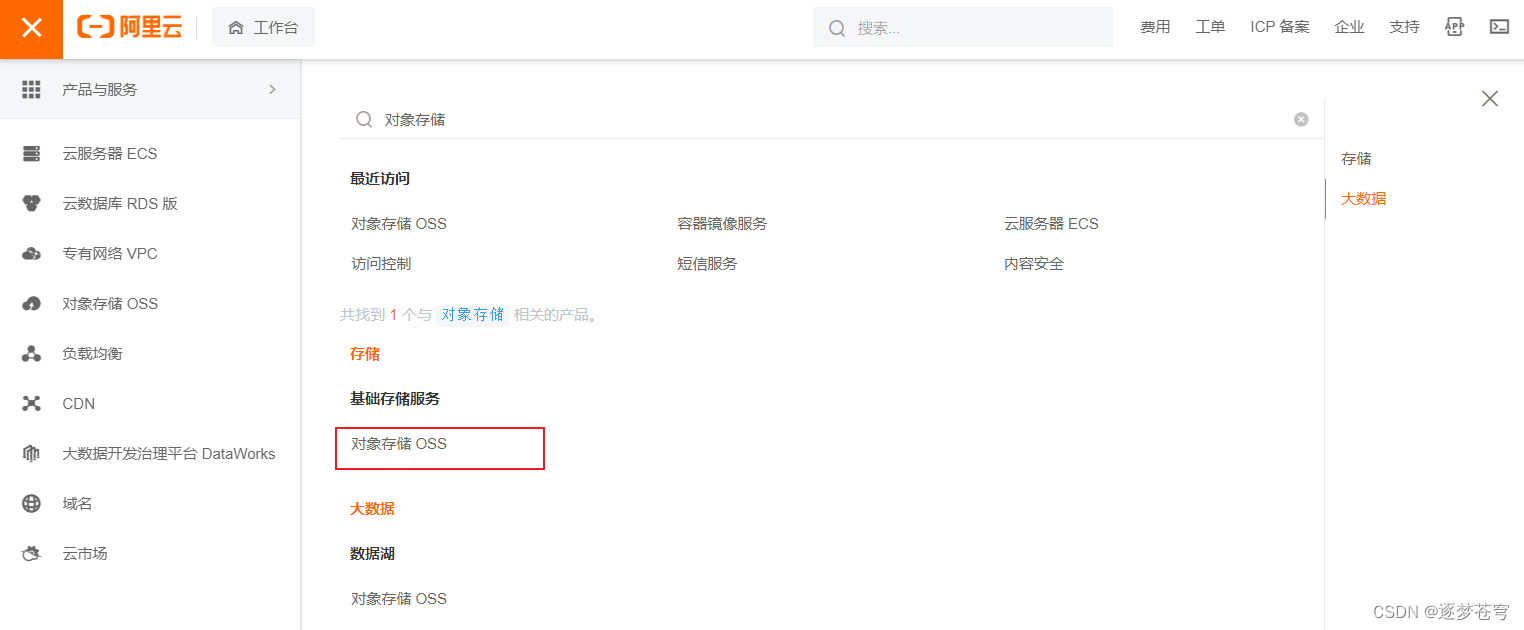Clear the product search text

point(1301,119)
